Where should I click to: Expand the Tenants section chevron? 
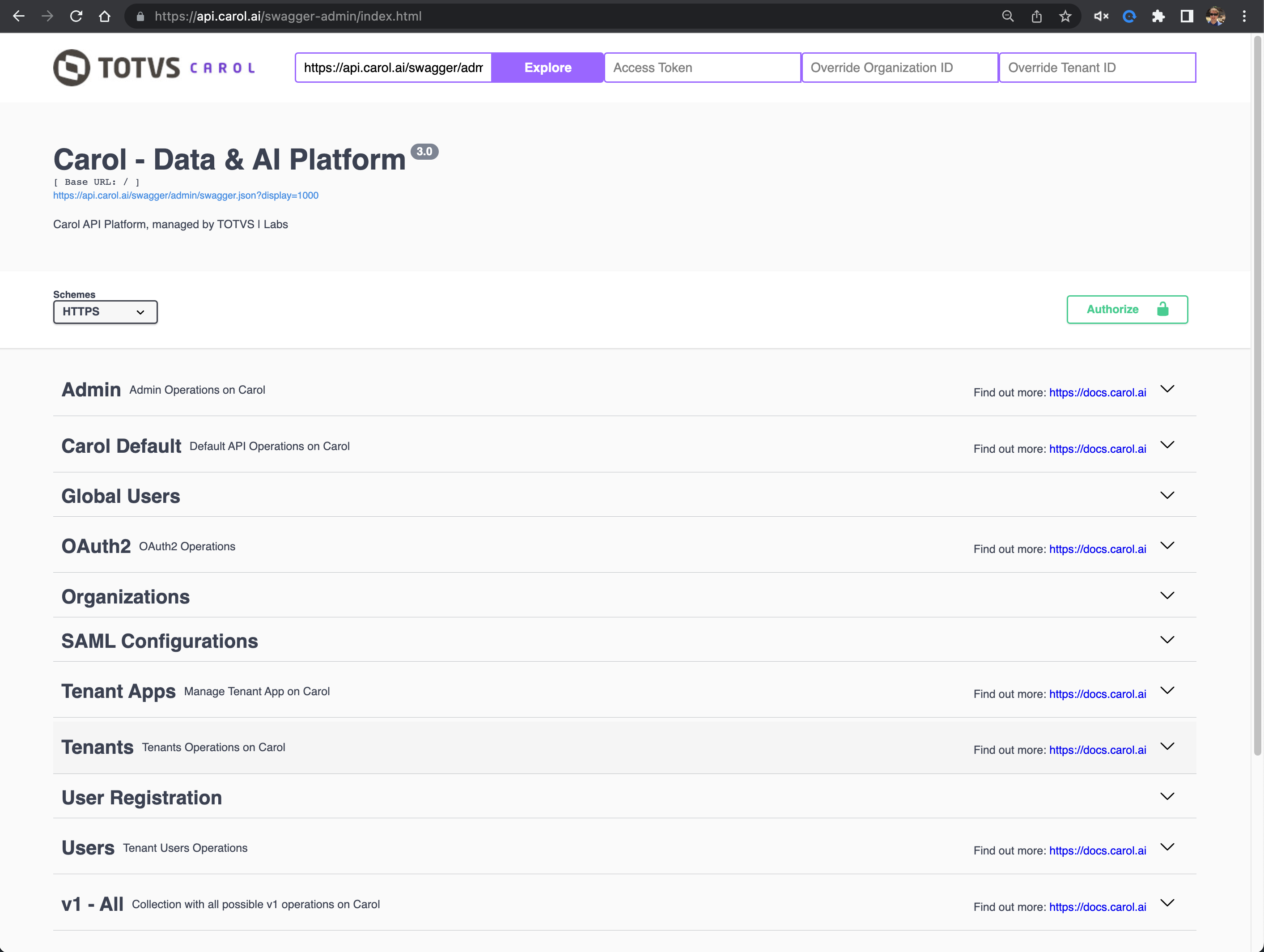coord(1167,746)
